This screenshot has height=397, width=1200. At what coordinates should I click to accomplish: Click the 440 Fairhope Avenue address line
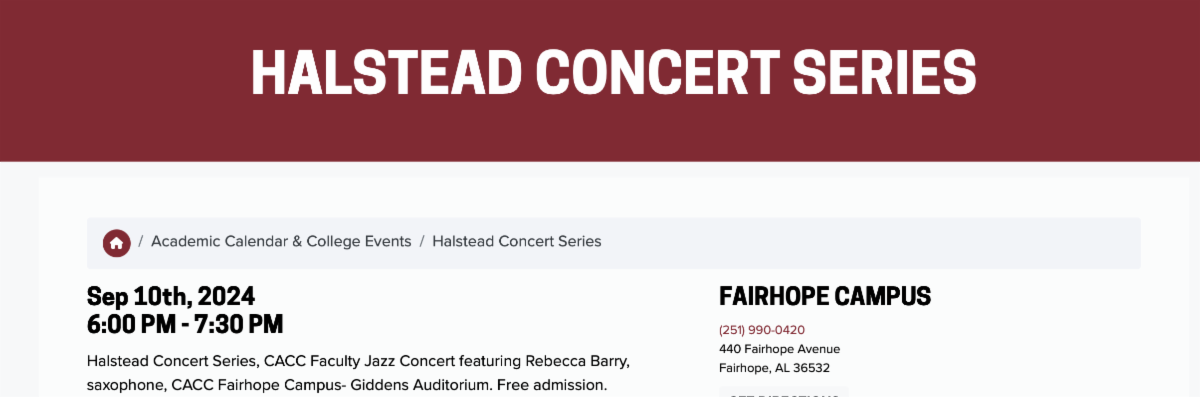click(x=779, y=349)
